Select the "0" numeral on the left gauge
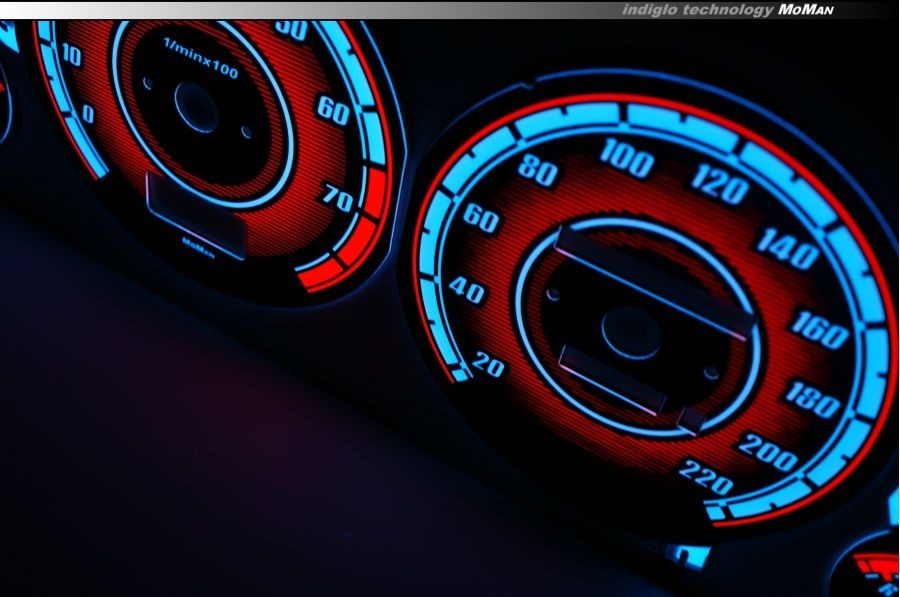 coord(88,114)
